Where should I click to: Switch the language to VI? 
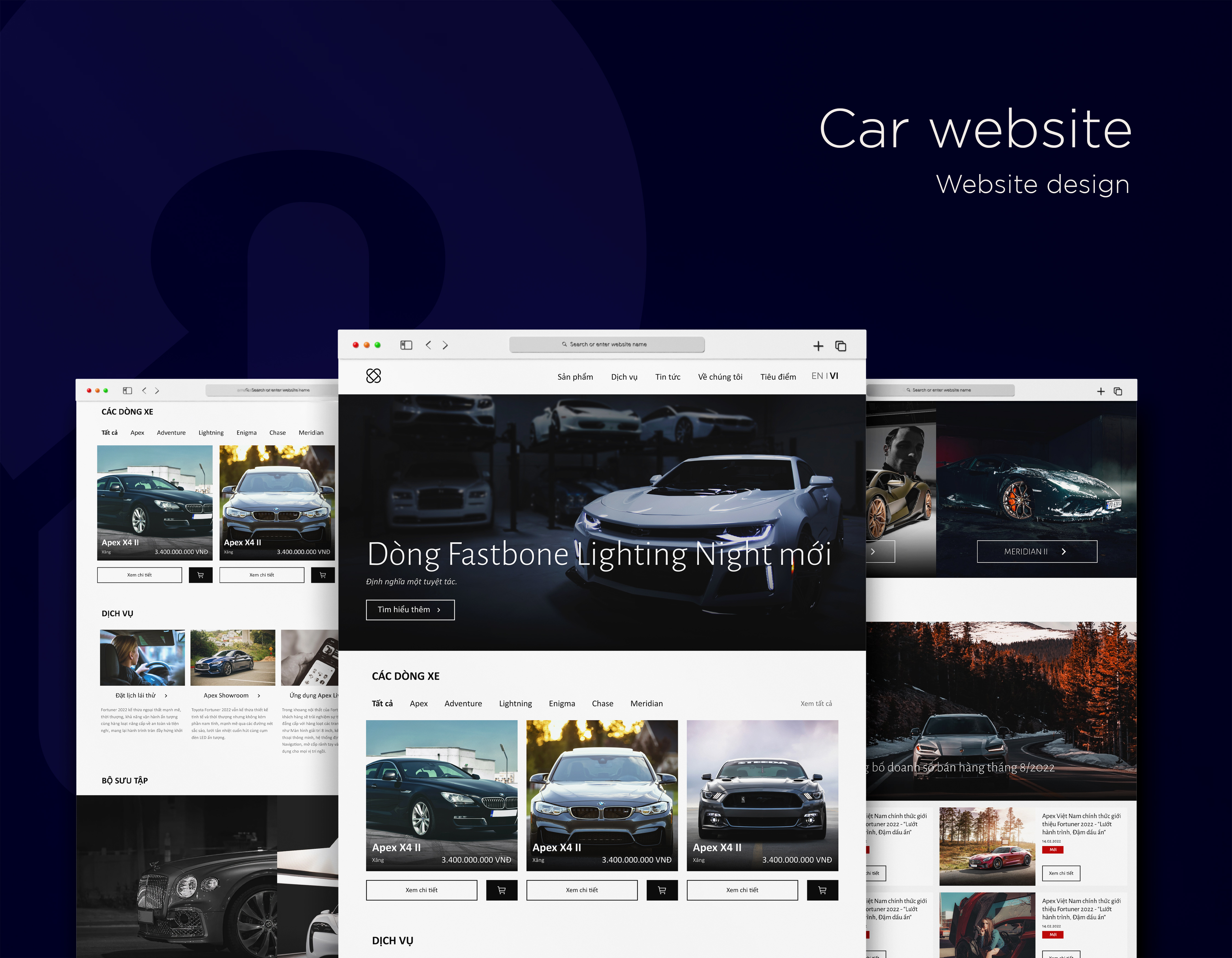coord(834,376)
